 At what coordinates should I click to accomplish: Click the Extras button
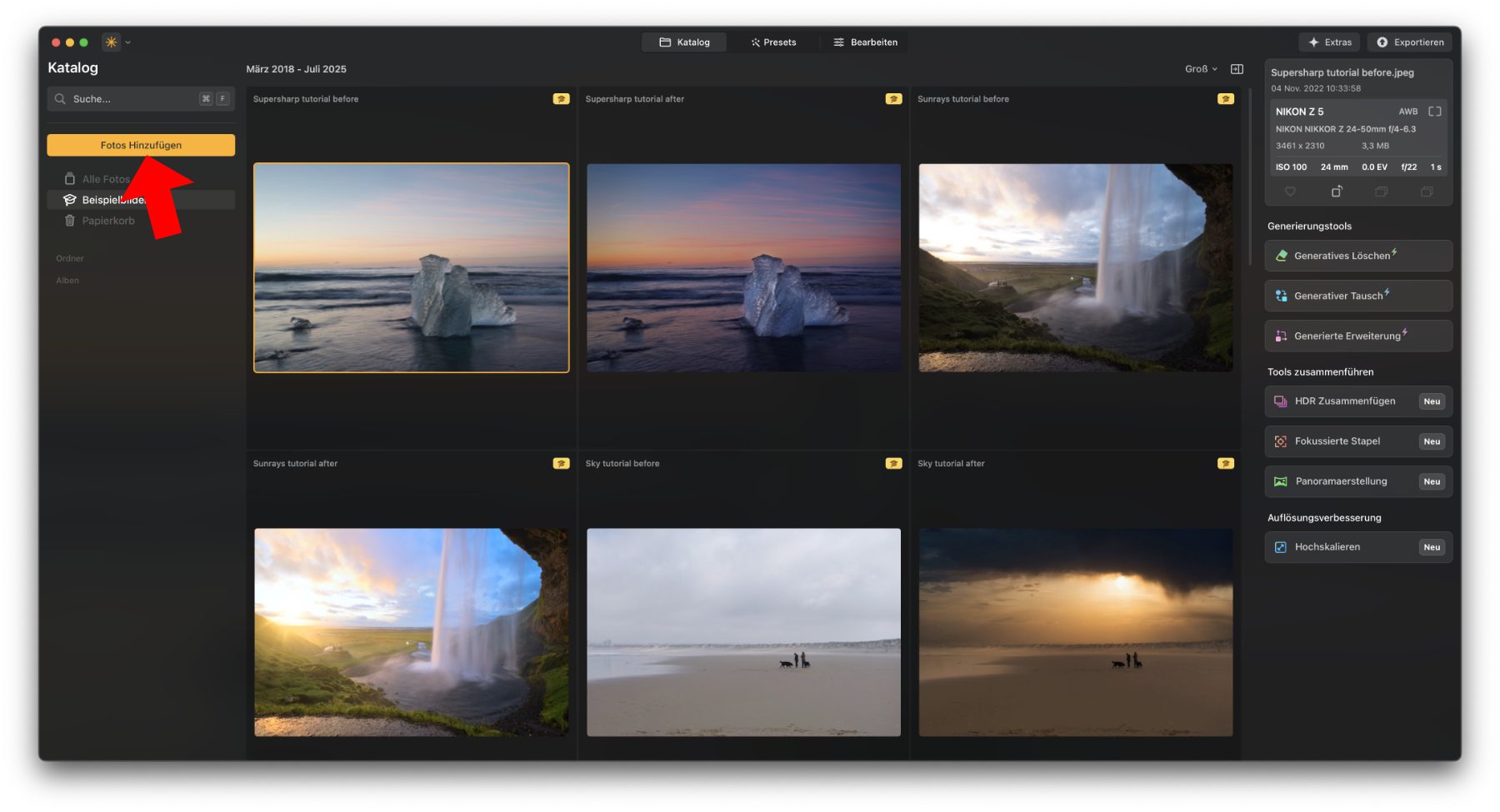pyautogui.click(x=1329, y=42)
